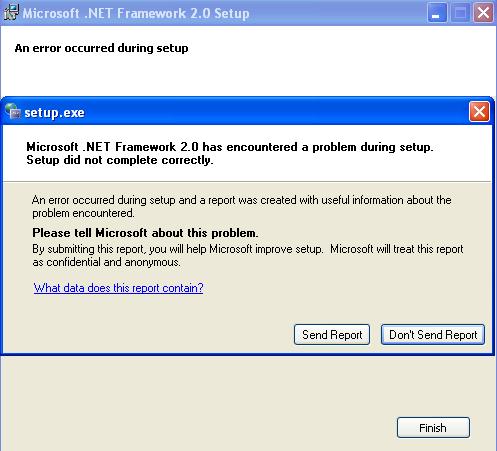Image resolution: width=497 pixels, height=451 pixels.
Task: Click the "problem encountered." text line
Action: coord(83,213)
